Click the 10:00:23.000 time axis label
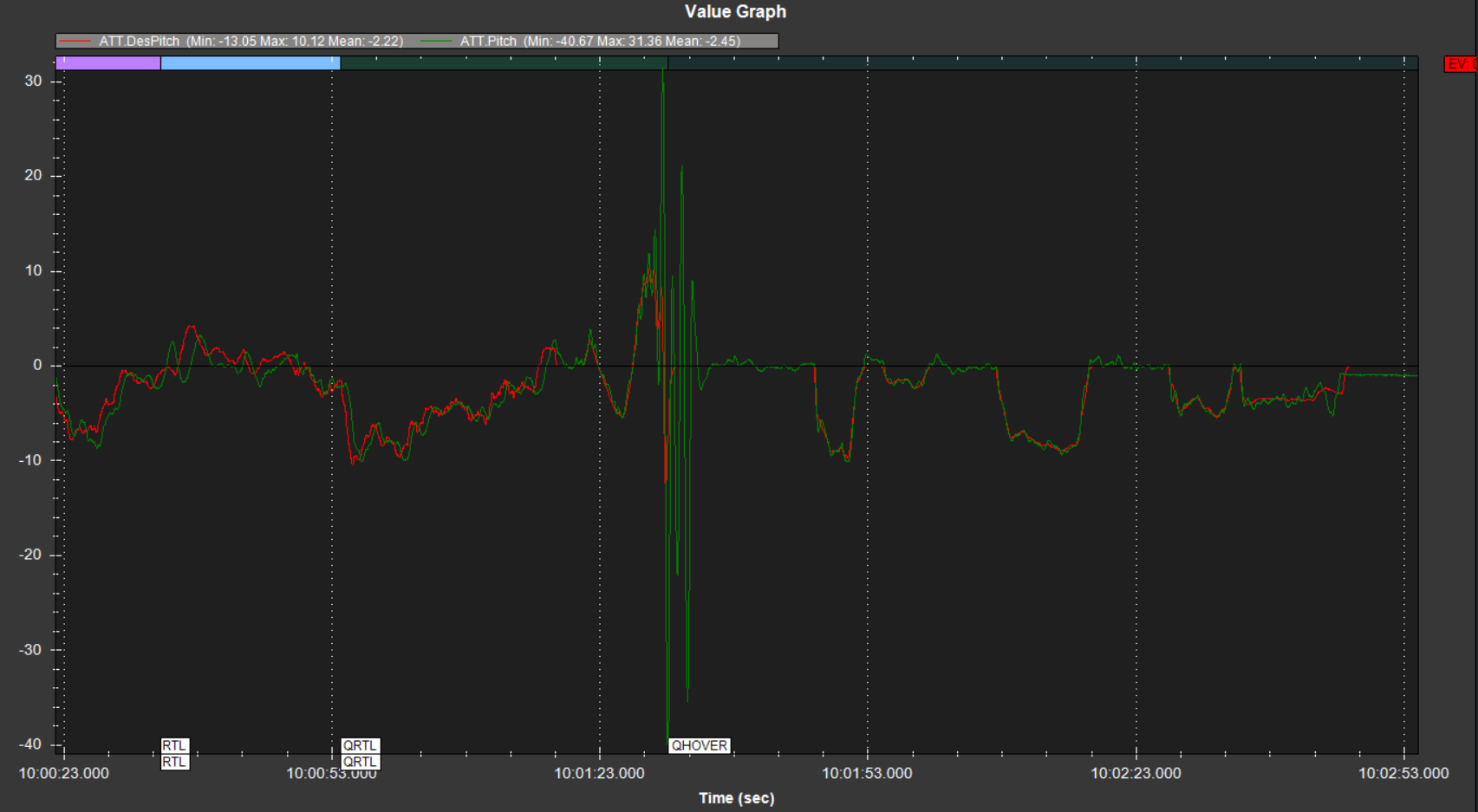The width and height of the screenshot is (1478, 812). coord(64,773)
